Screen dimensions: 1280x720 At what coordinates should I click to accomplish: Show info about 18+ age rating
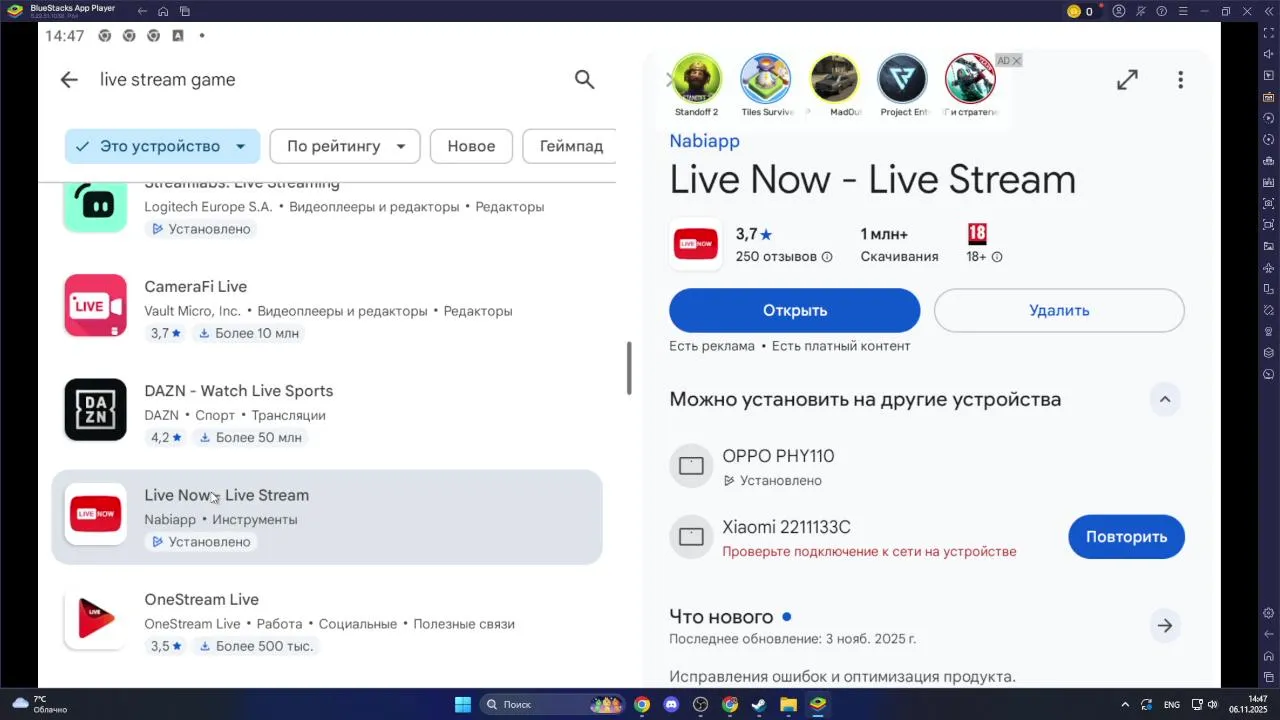coord(997,257)
